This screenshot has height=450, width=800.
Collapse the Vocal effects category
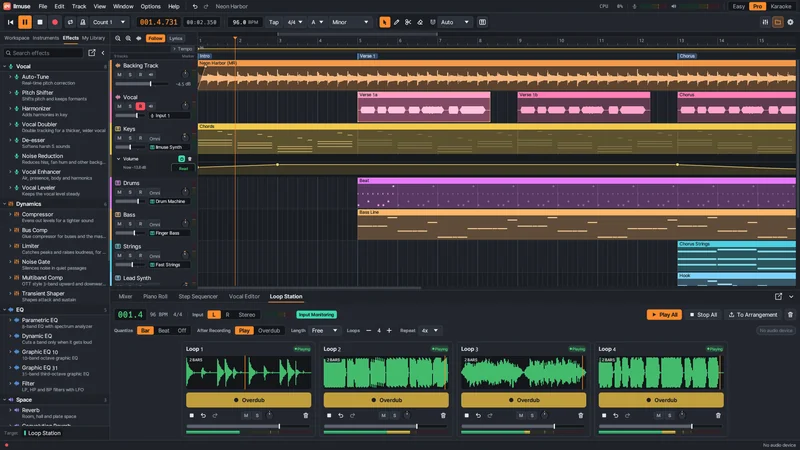pyautogui.click(x=5, y=66)
